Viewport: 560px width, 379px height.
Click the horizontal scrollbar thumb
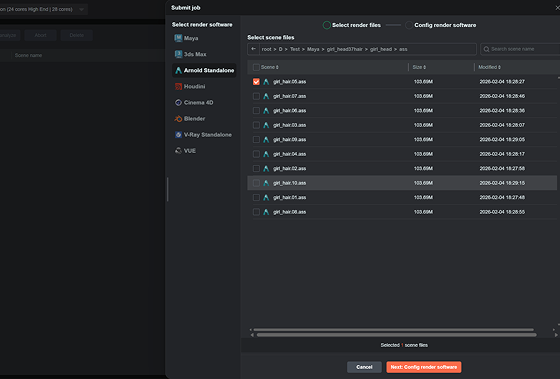pyautogui.click(x=396, y=335)
